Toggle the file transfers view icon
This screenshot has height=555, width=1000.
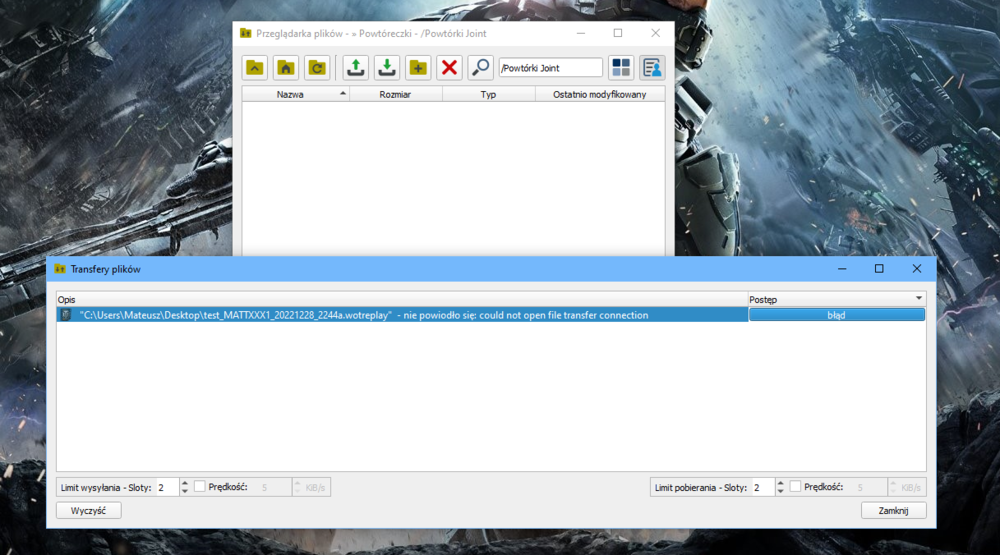coord(652,68)
